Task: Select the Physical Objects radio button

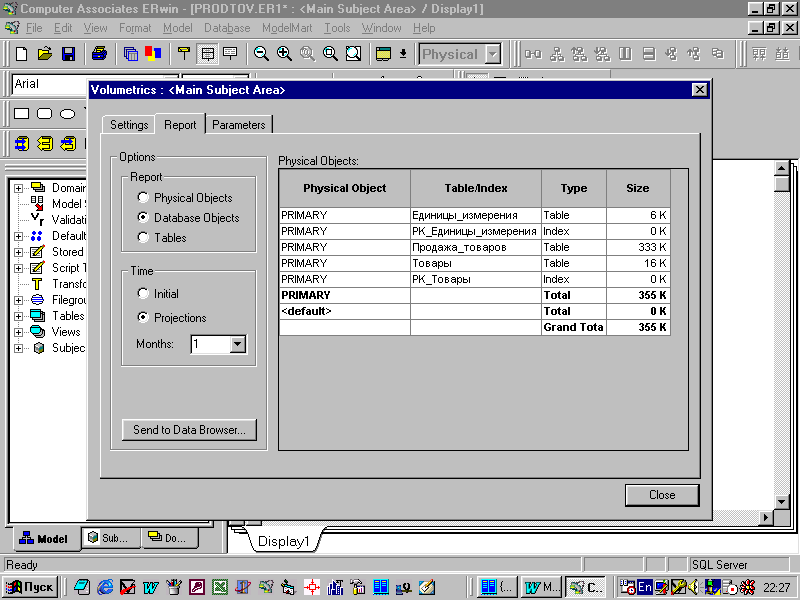Action: coord(143,197)
